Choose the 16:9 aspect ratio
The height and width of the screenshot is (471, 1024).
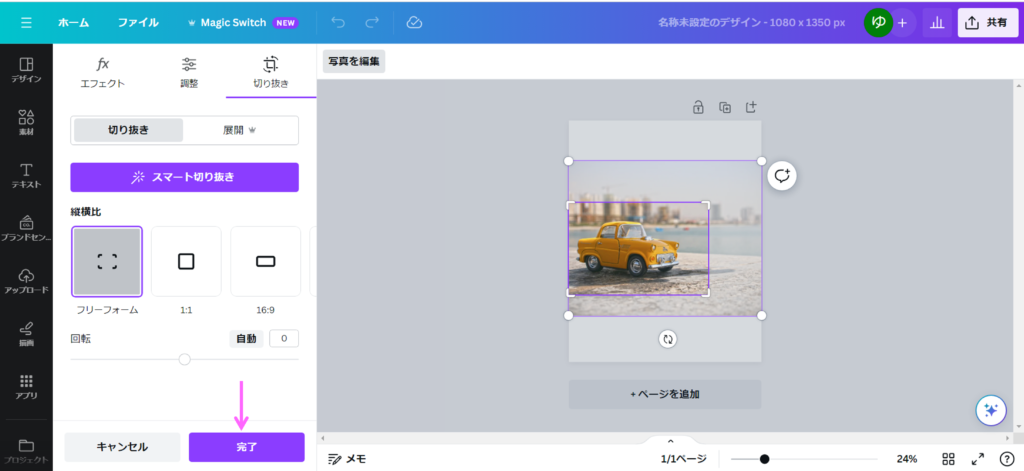pos(265,262)
